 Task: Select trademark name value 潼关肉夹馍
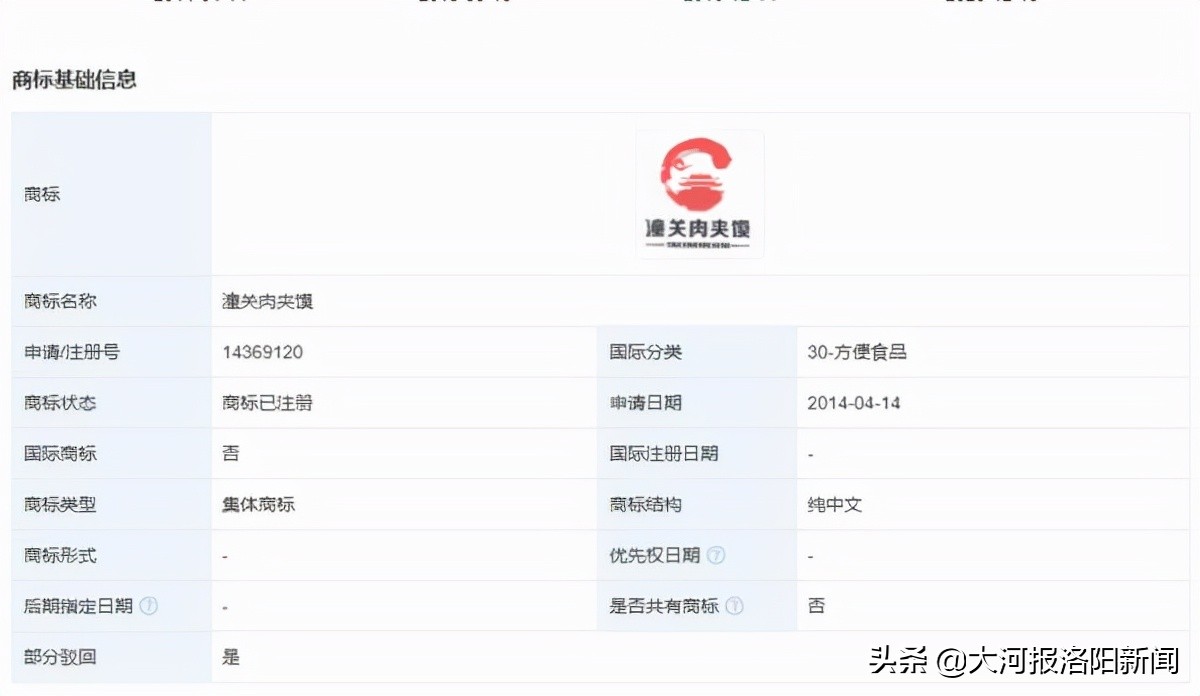click(268, 301)
